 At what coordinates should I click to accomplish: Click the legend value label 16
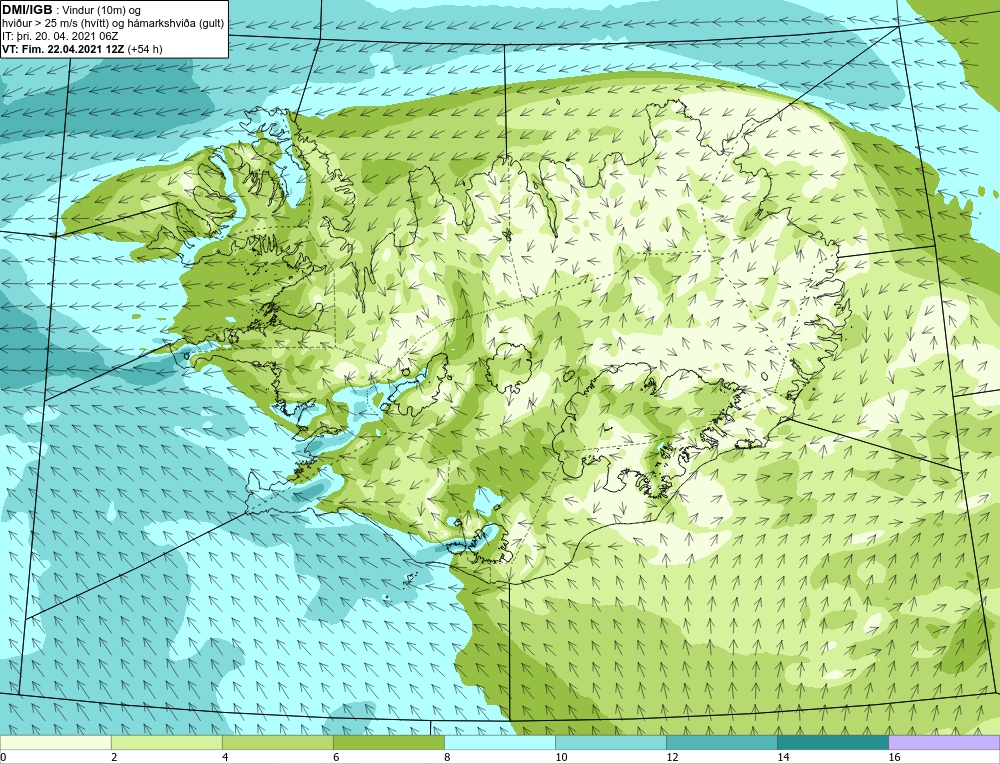(x=894, y=757)
